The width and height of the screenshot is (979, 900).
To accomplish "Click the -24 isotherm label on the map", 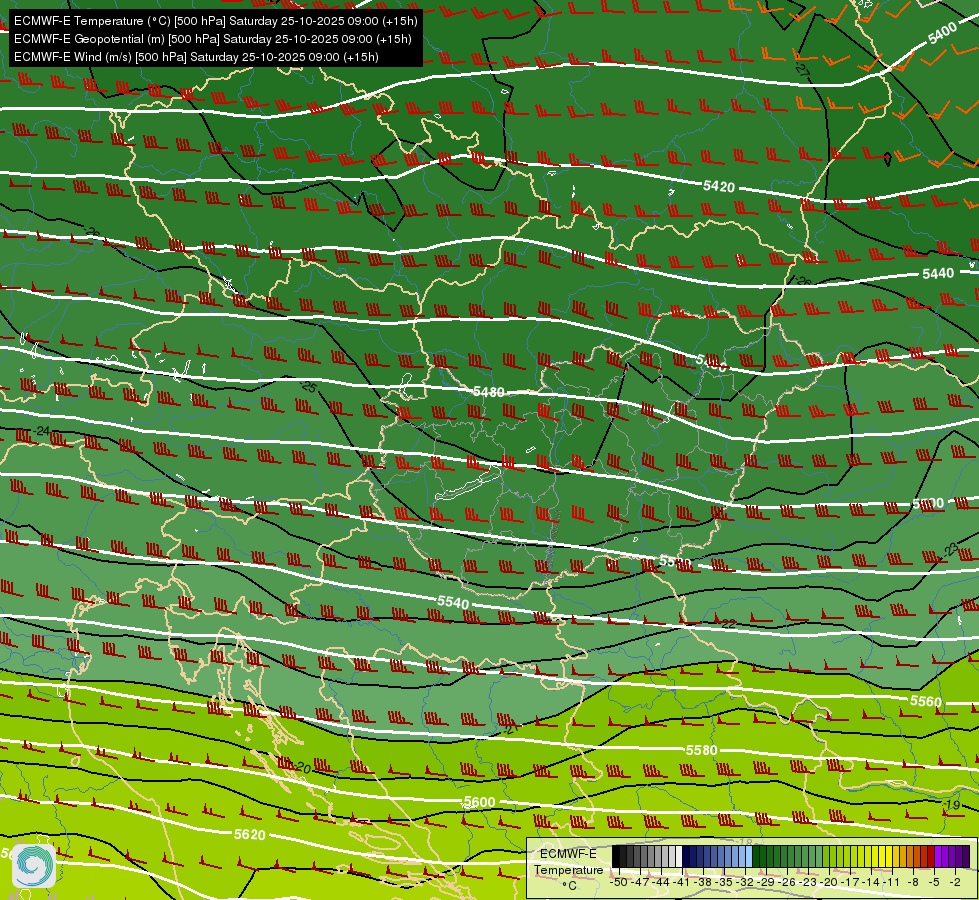I will (41, 431).
